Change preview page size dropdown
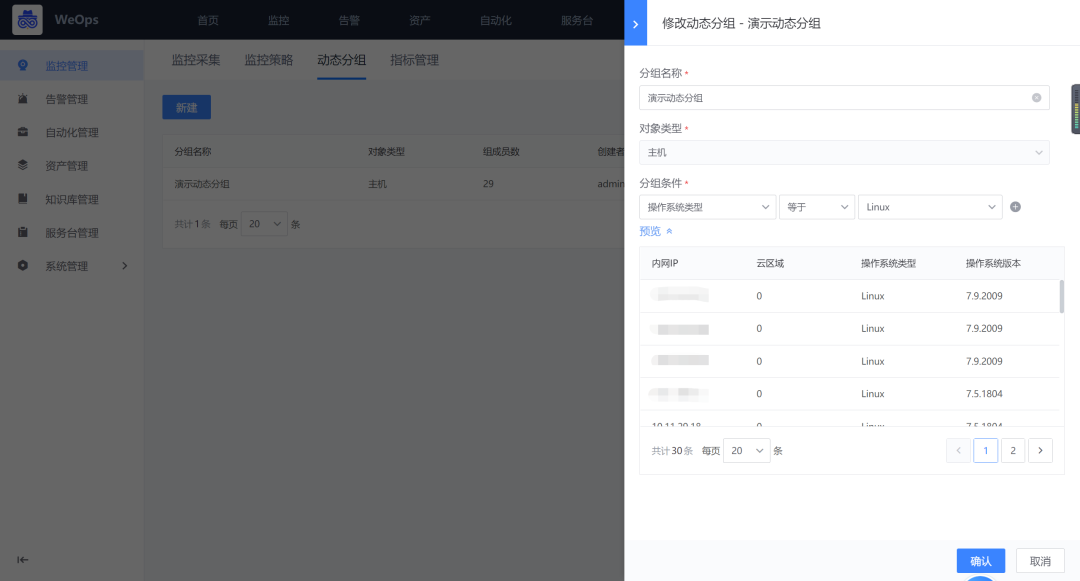This screenshot has height=581, width=1080. pyautogui.click(x=747, y=450)
